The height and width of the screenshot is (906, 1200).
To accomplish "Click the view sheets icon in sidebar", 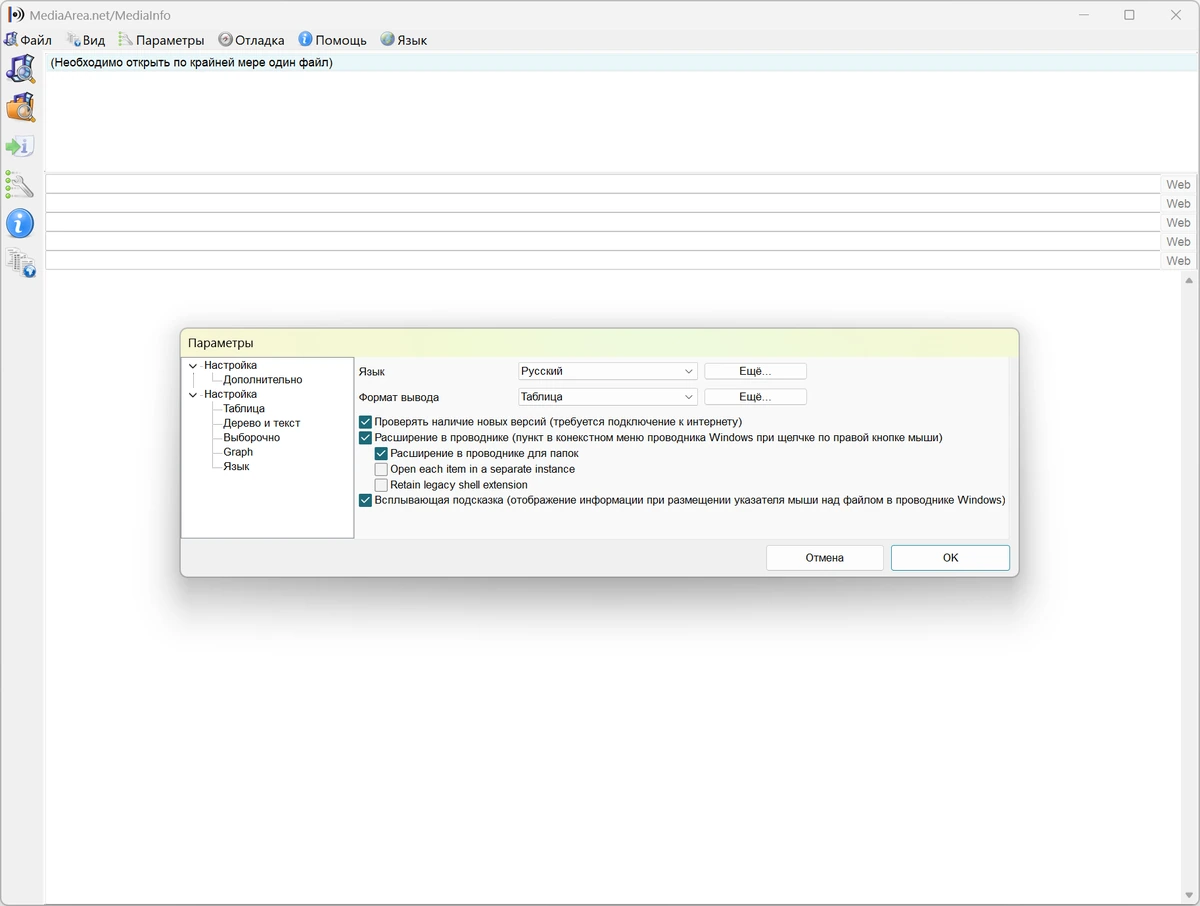I will 20,262.
